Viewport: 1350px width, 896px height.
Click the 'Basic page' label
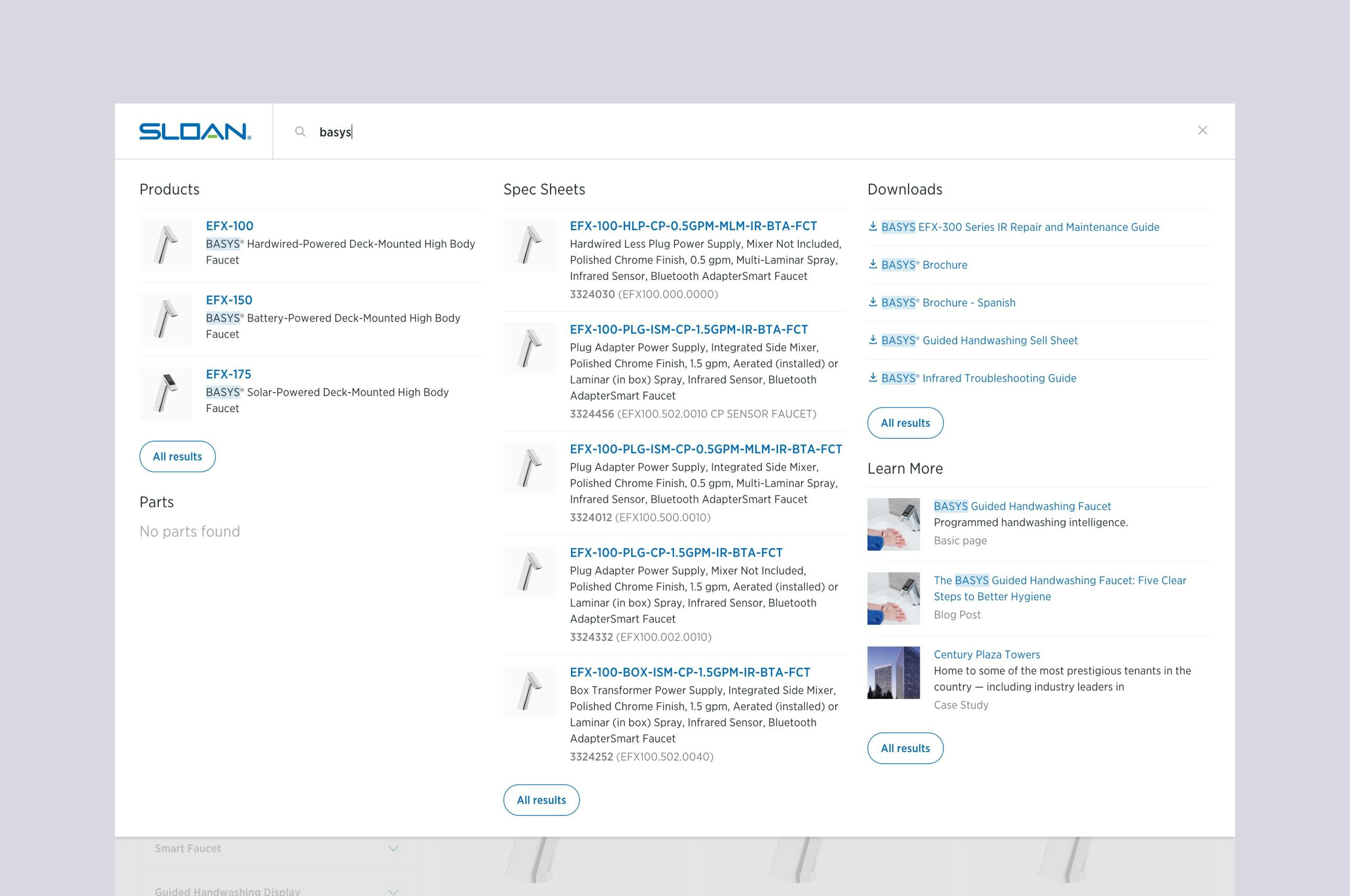[960, 540]
